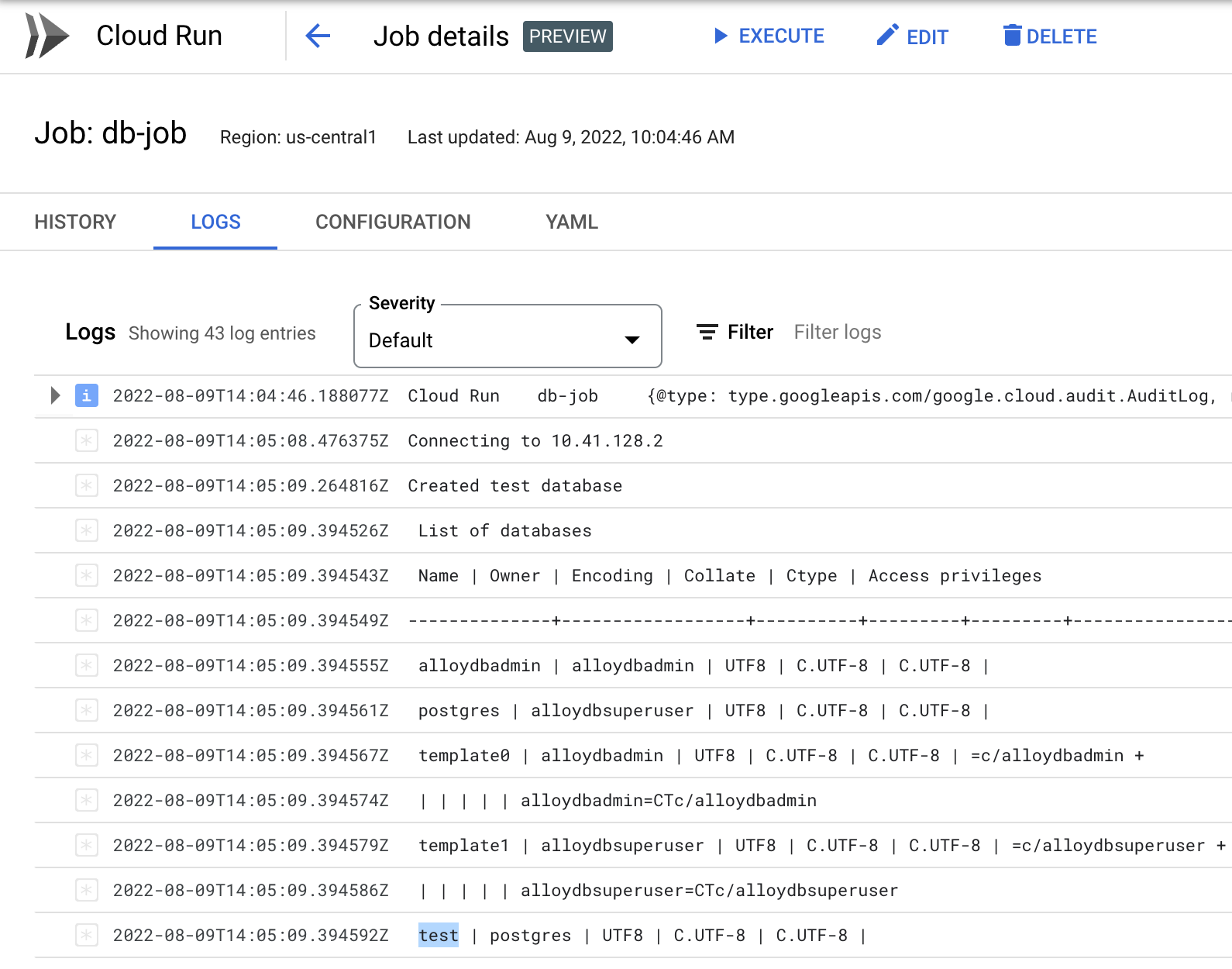The height and width of the screenshot is (969, 1232).
Task: Go back using the left arrow
Action: coord(318,36)
